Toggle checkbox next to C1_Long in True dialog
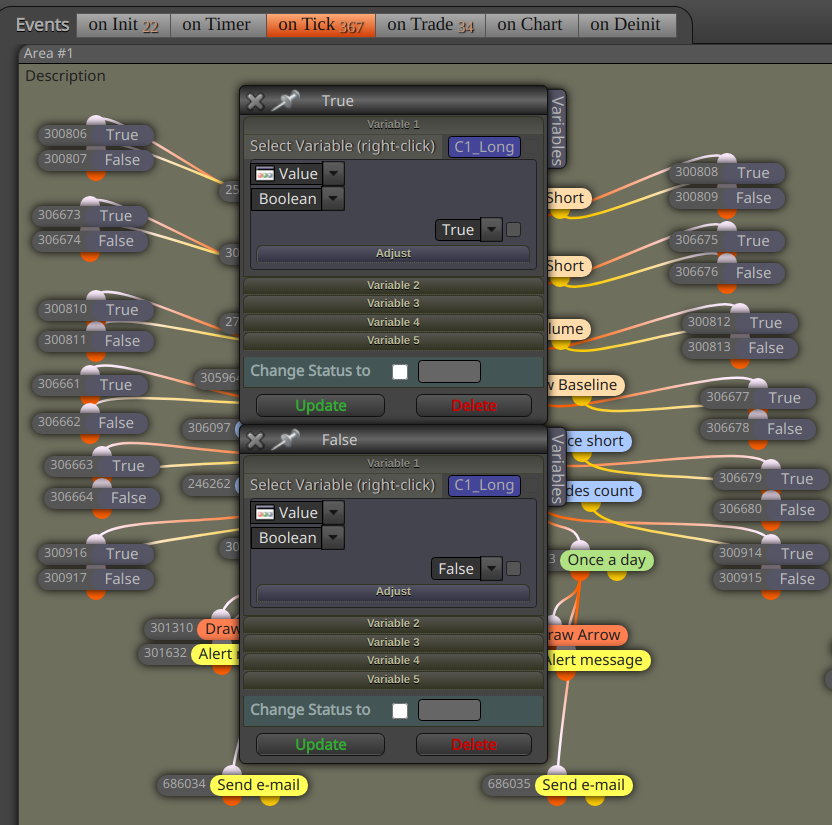832x825 pixels. 530,147
